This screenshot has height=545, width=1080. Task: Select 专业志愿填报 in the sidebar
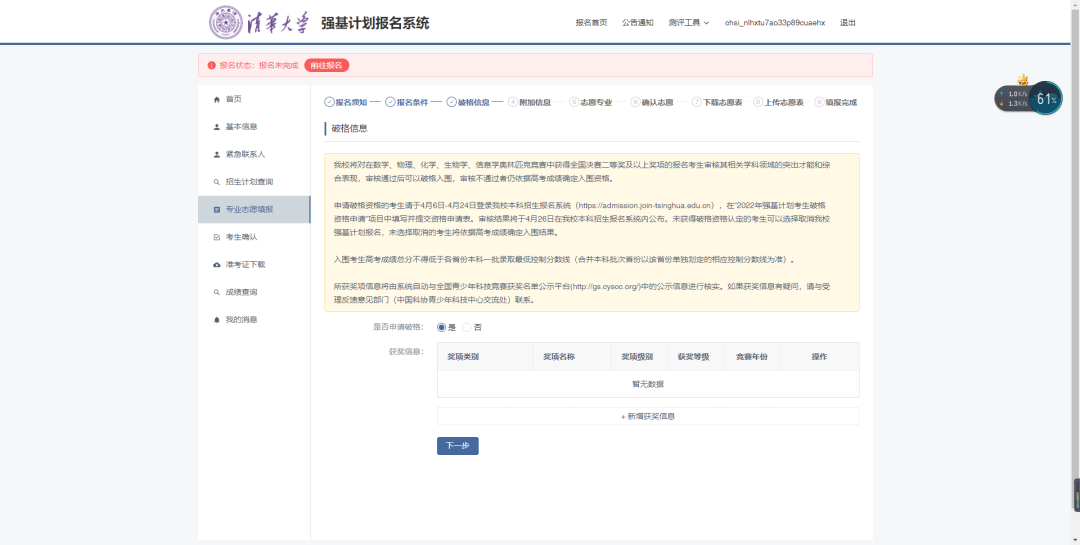coord(254,209)
